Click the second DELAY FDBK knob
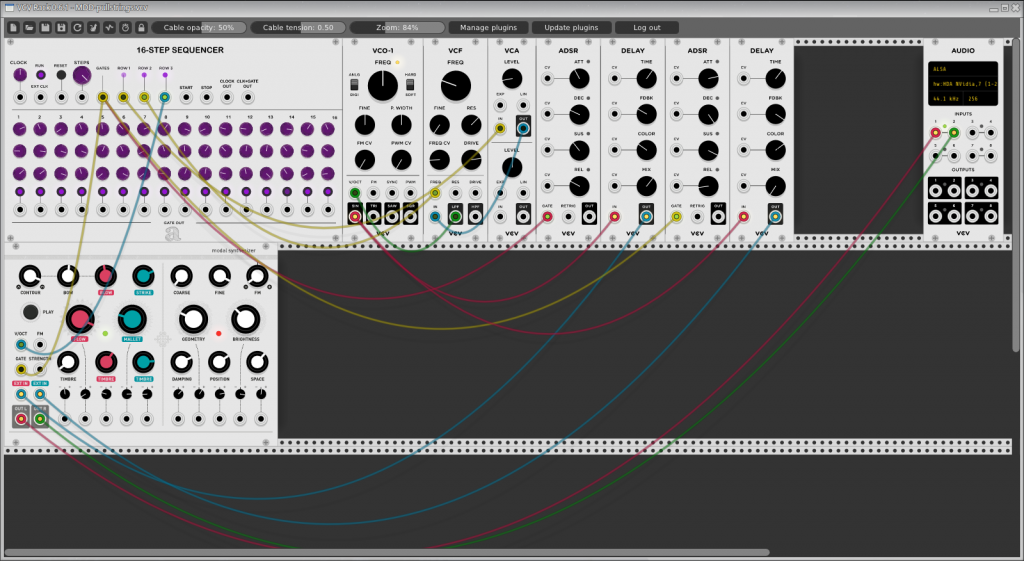This screenshot has width=1024, height=561. (x=775, y=114)
